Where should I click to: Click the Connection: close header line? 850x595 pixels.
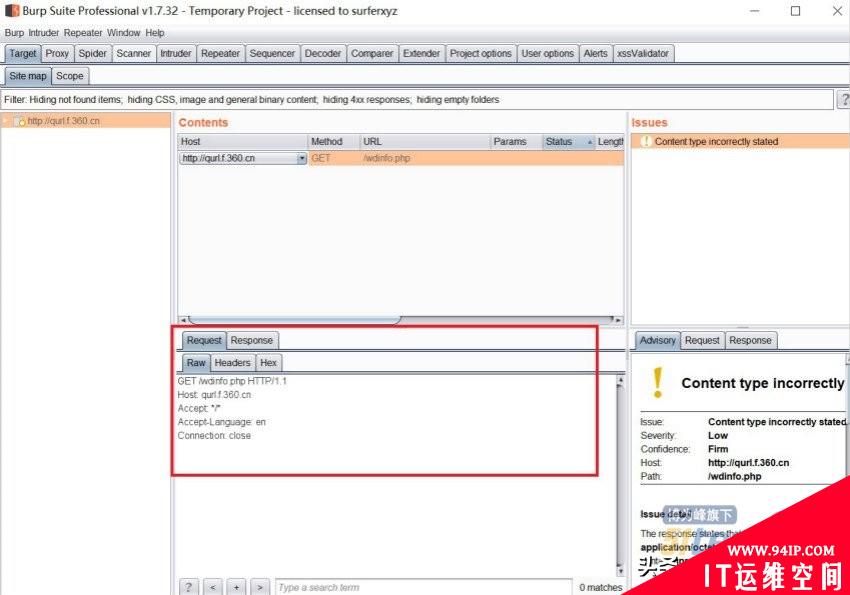(214, 436)
